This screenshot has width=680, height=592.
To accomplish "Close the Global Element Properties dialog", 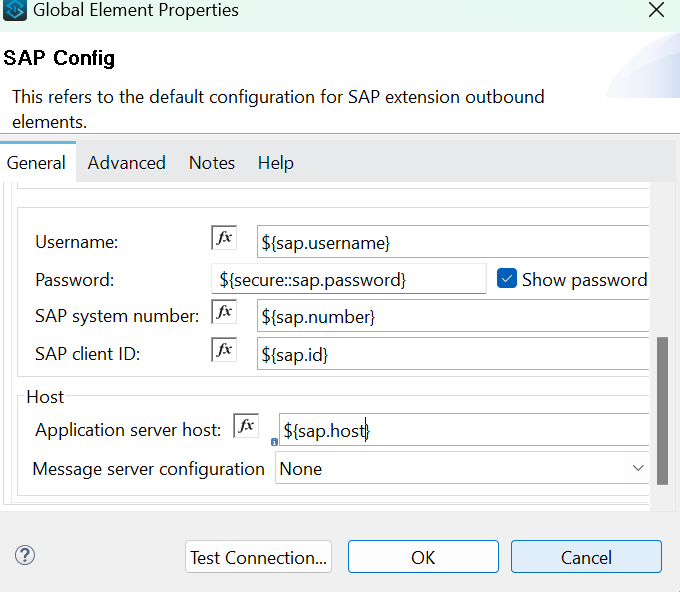I will click(x=656, y=11).
